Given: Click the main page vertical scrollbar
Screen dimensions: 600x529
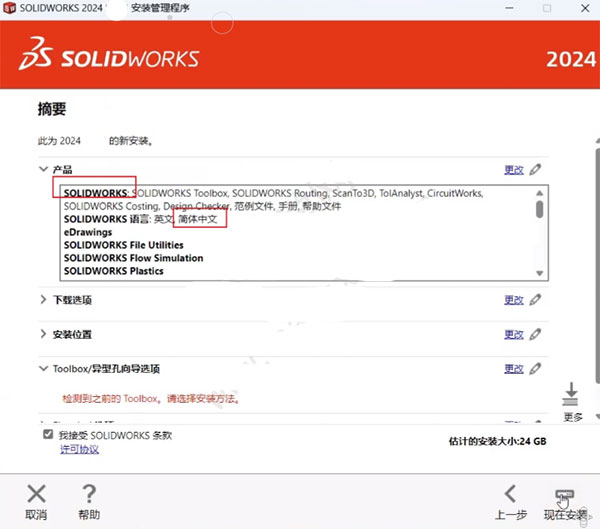Looking at the screenshot, I should click(597, 266).
